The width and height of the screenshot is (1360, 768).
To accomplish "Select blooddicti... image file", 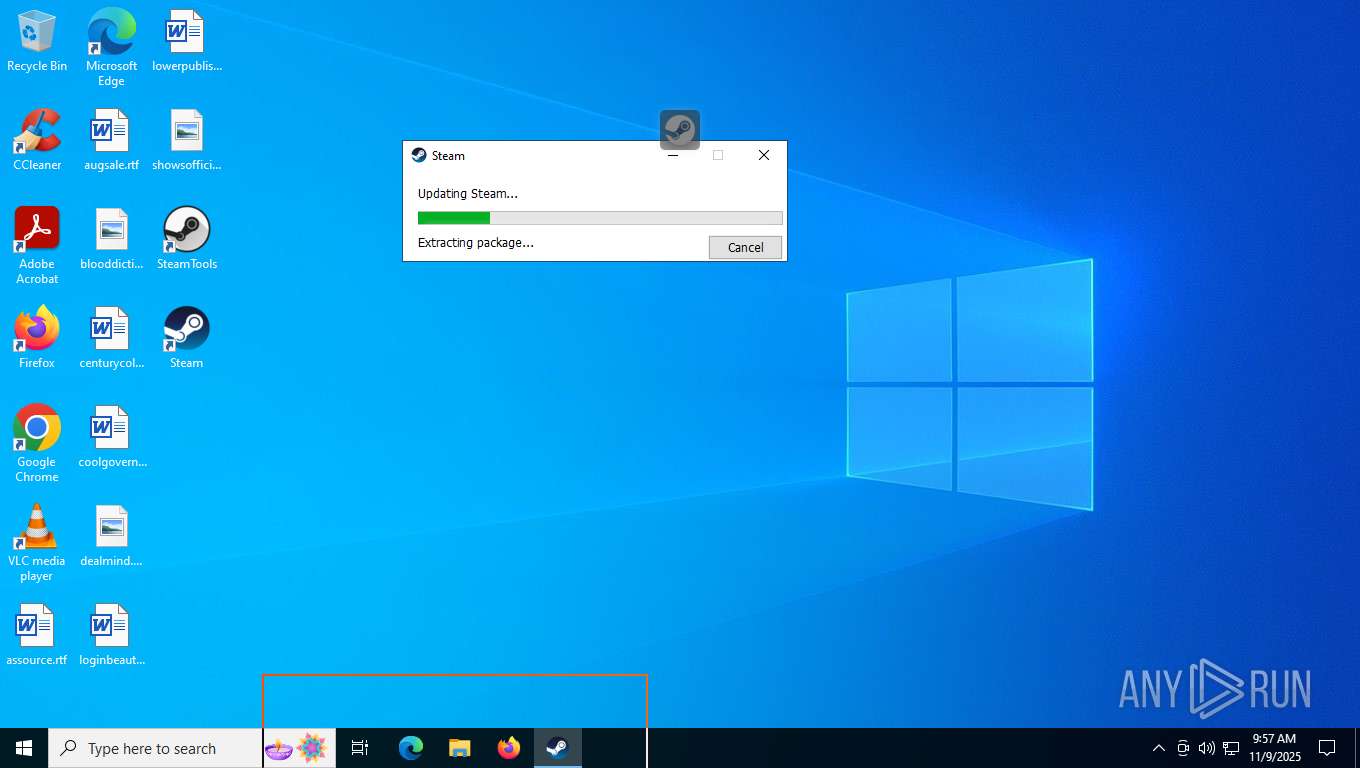I will (111, 240).
